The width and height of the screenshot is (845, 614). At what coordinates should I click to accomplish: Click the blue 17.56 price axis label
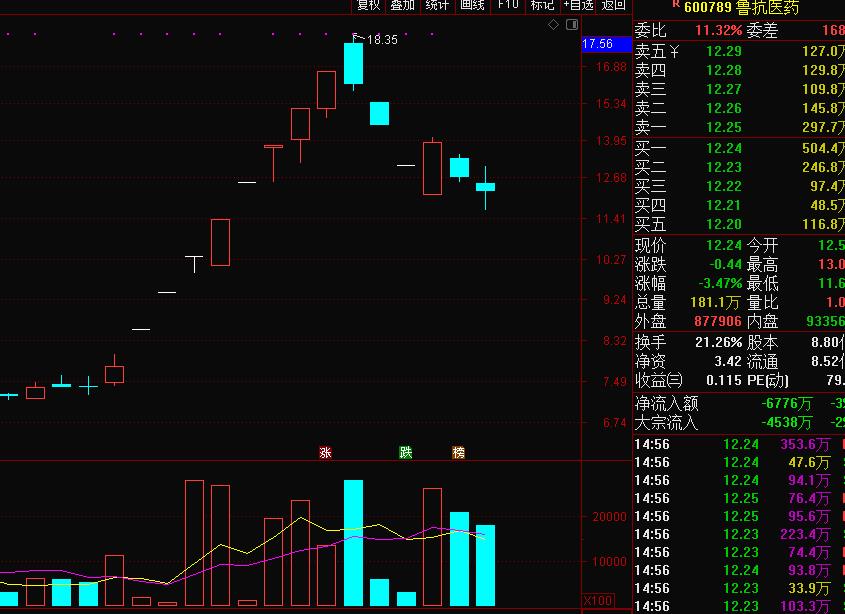tap(597, 44)
